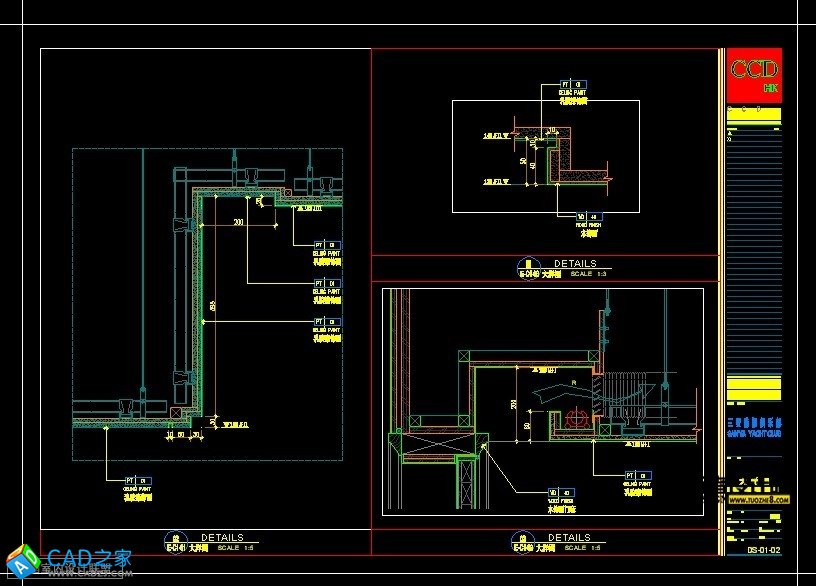Select the detail bubble marker in bottom-left title

coord(173,539)
